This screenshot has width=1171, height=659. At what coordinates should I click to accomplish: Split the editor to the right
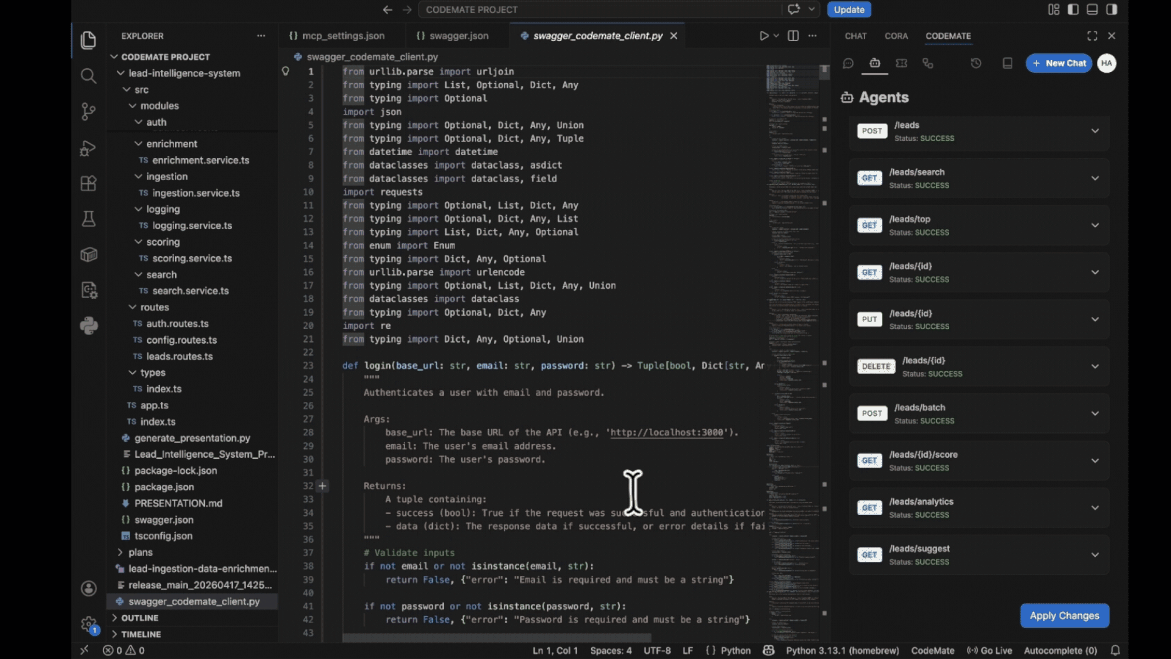(793, 36)
